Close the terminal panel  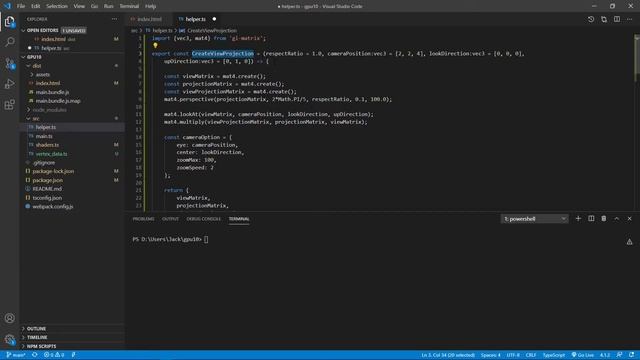(629, 219)
